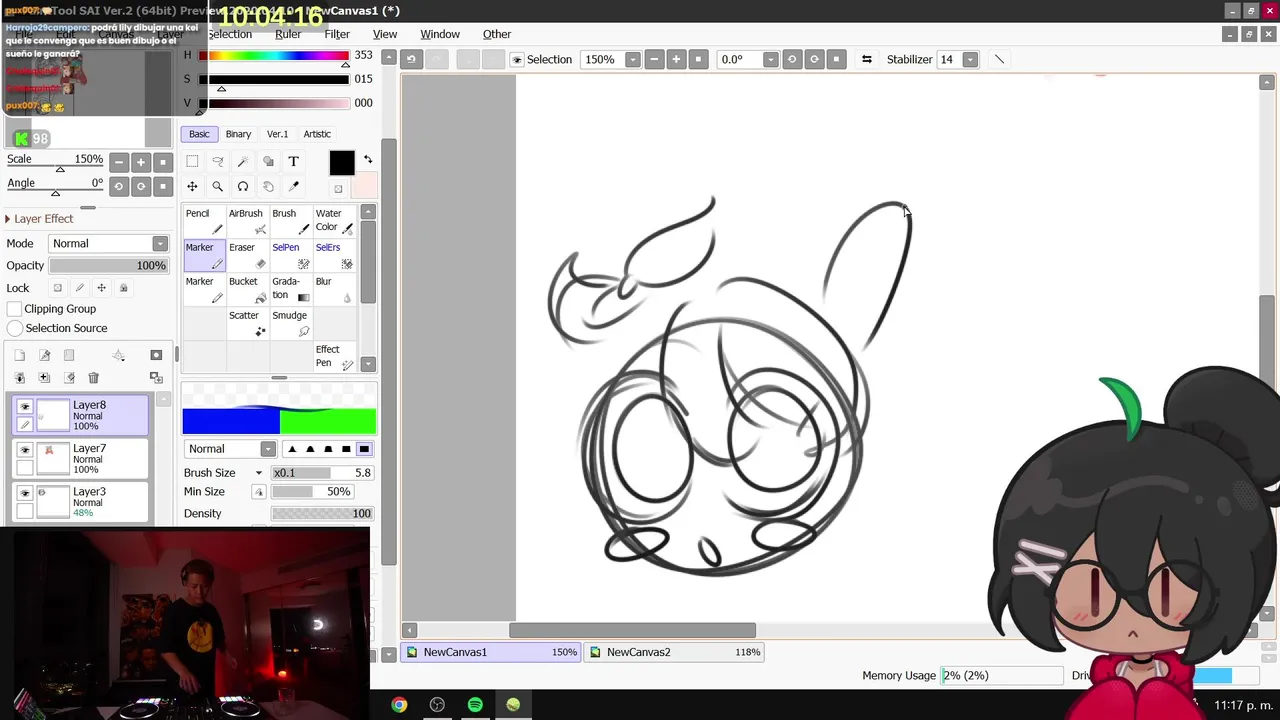This screenshot has width=1280, height=720.
Task: Choose the SelPen tool
Action: click(291, 255)
